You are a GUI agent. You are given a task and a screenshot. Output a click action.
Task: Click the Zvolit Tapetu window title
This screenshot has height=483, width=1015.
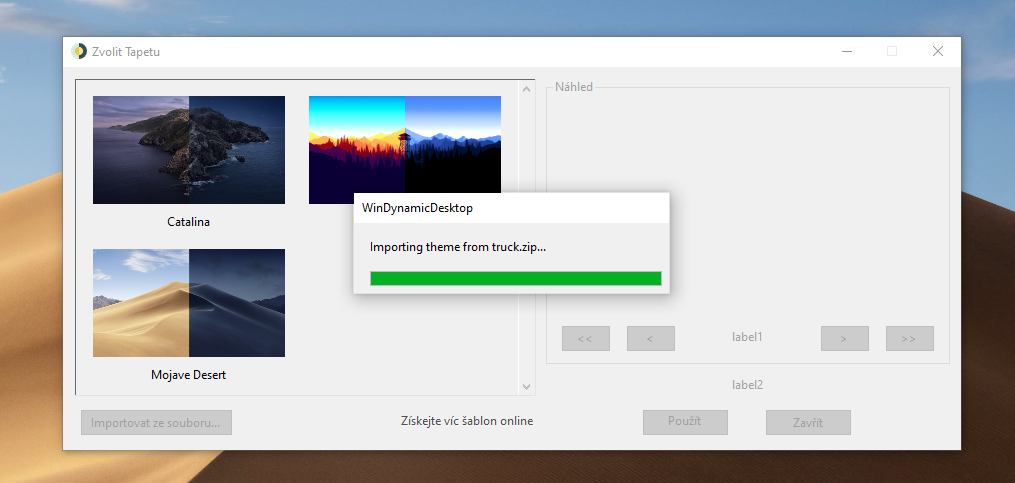coord(126,52)
